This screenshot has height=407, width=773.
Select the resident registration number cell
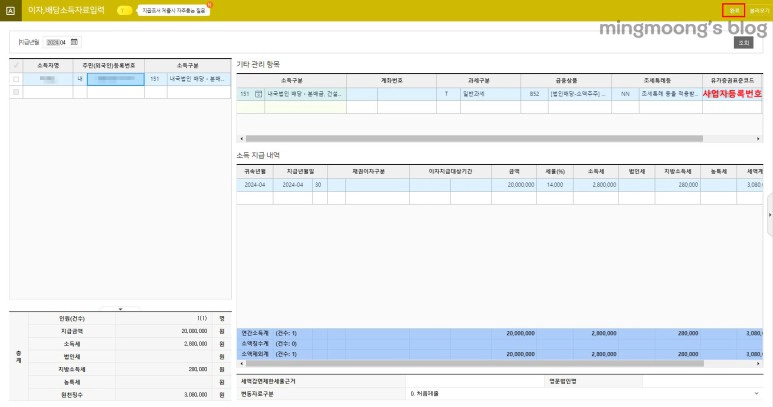click(116, 79)
